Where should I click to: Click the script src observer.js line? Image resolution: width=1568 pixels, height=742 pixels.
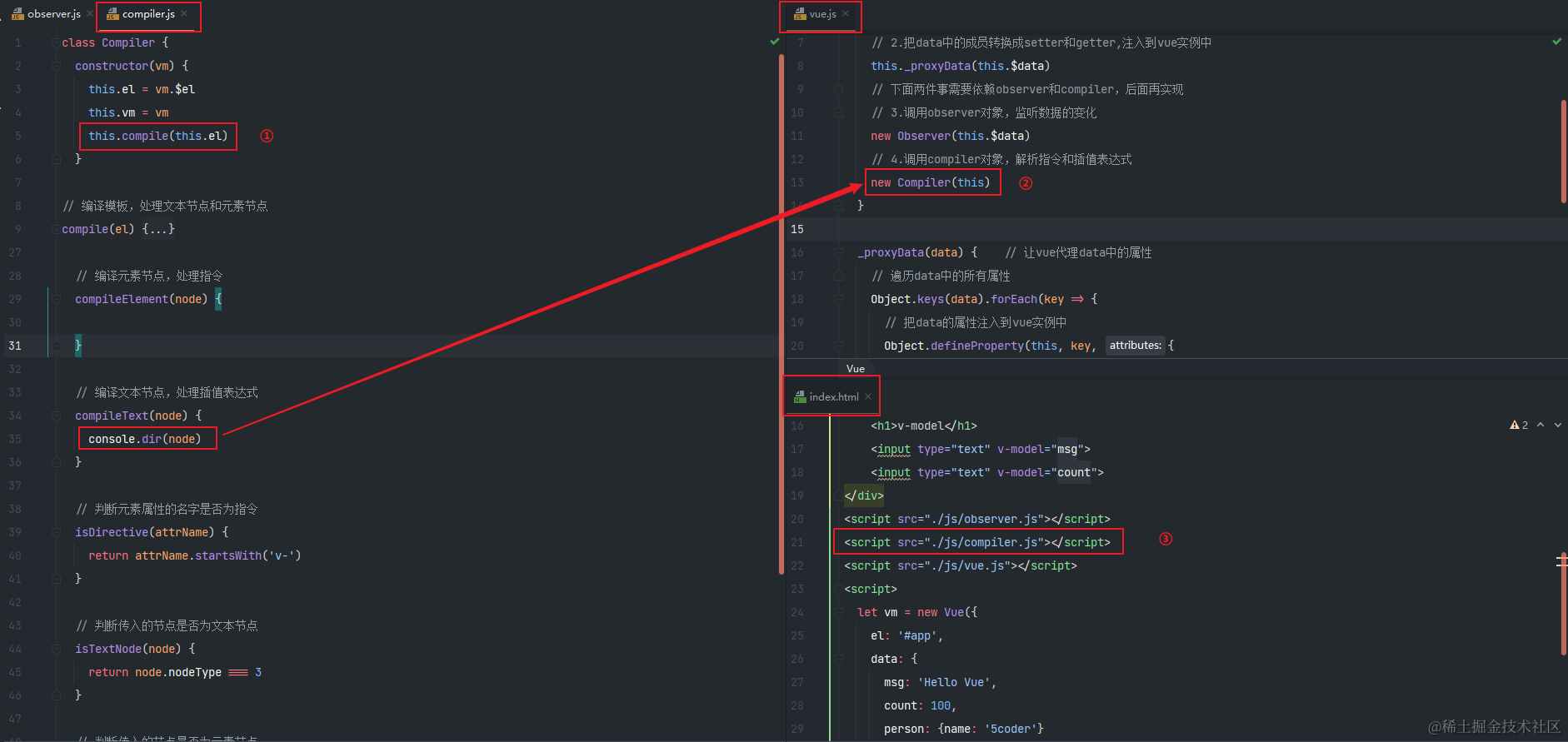point(977,519)
